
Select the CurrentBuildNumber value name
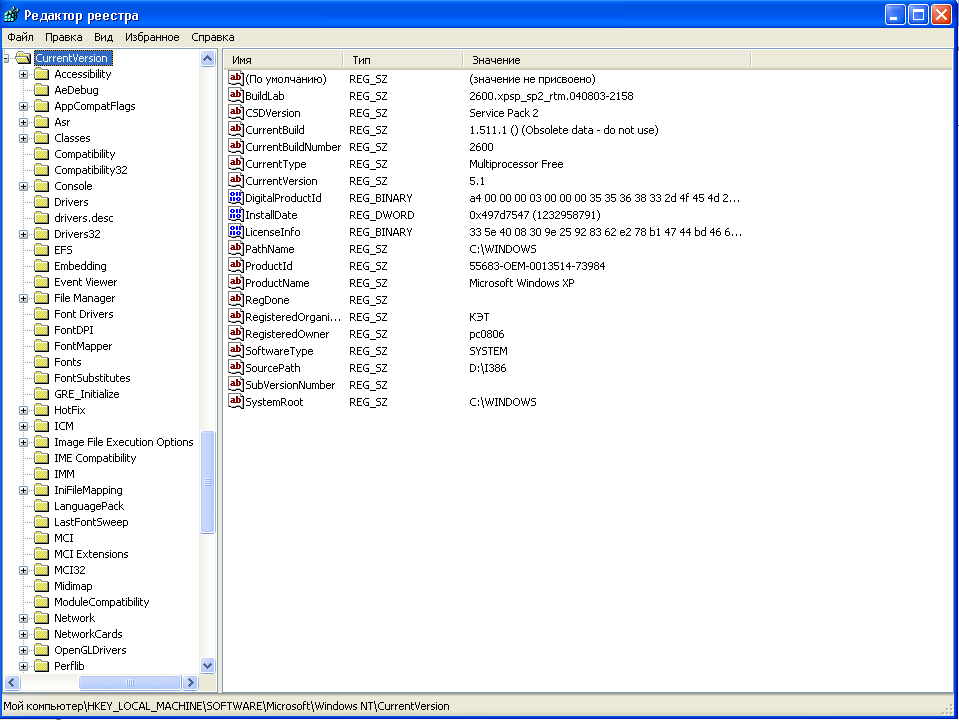coord(293,147)
